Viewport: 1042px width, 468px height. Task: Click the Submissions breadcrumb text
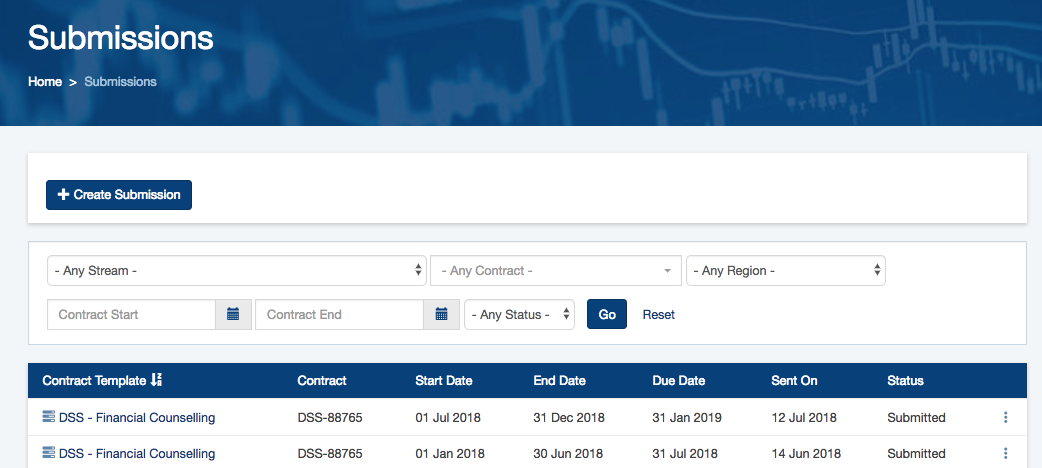click(x=120, y=82)
